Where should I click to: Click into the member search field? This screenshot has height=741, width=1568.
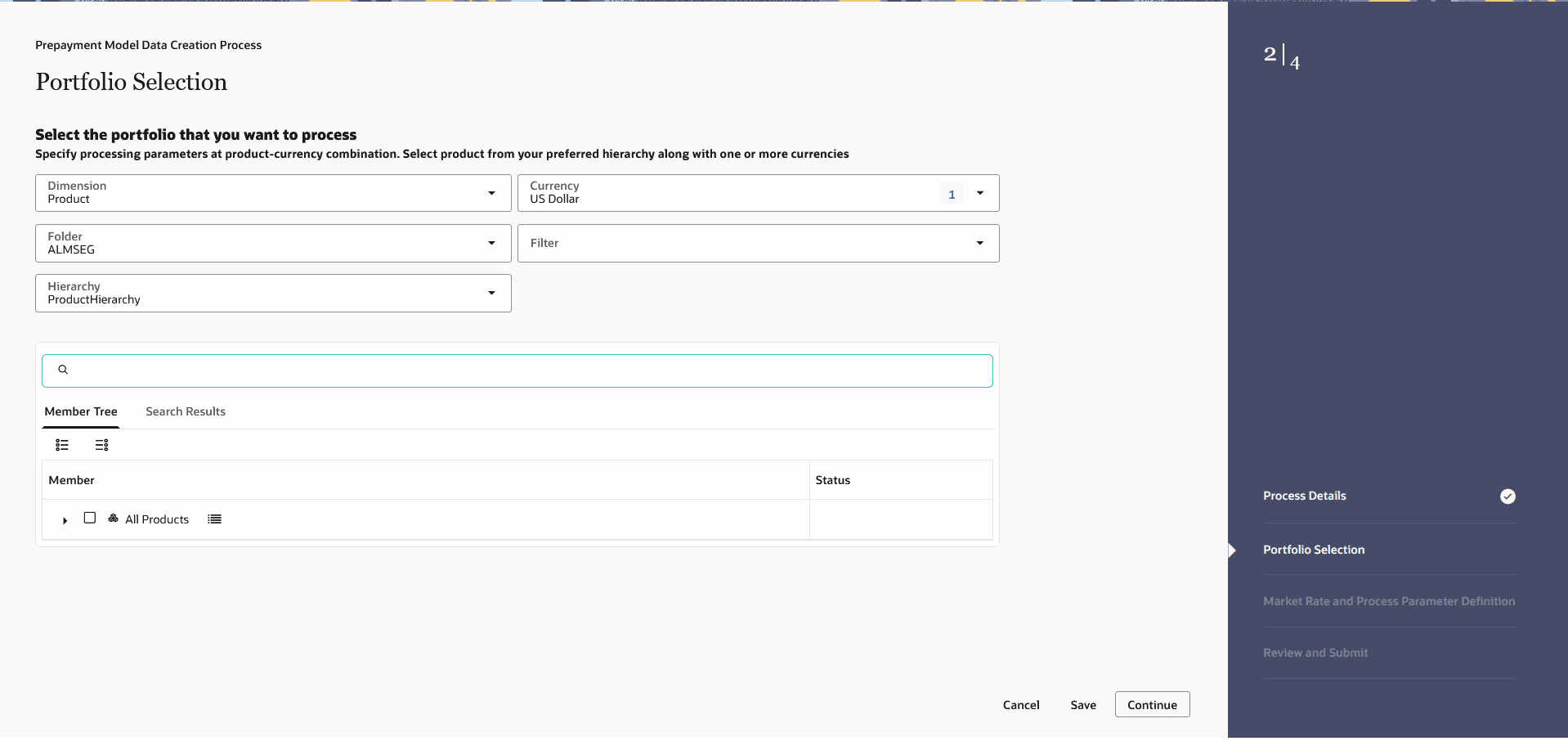coord(523,370)
